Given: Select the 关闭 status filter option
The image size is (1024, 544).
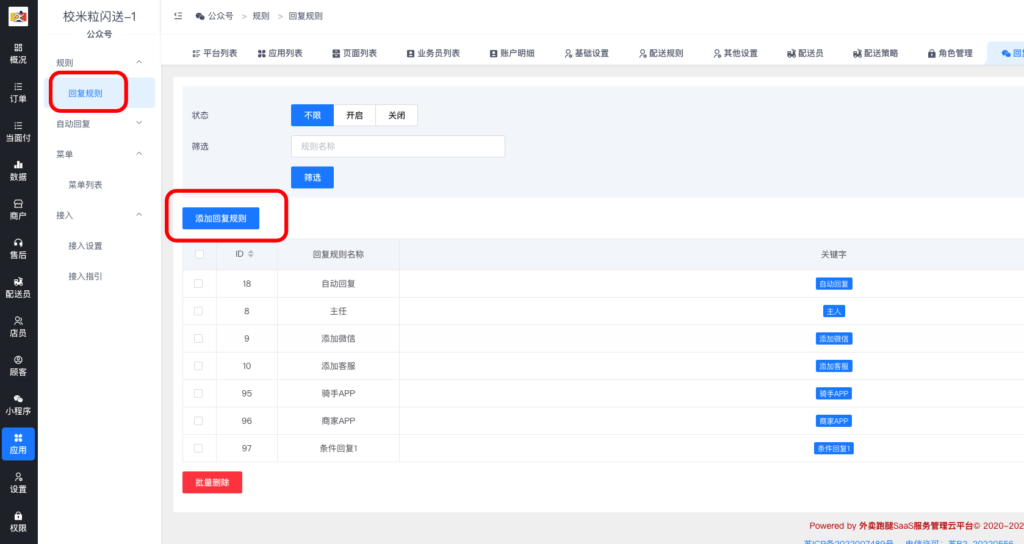Looking at the screenshot, I should click(x=396, y=115).
